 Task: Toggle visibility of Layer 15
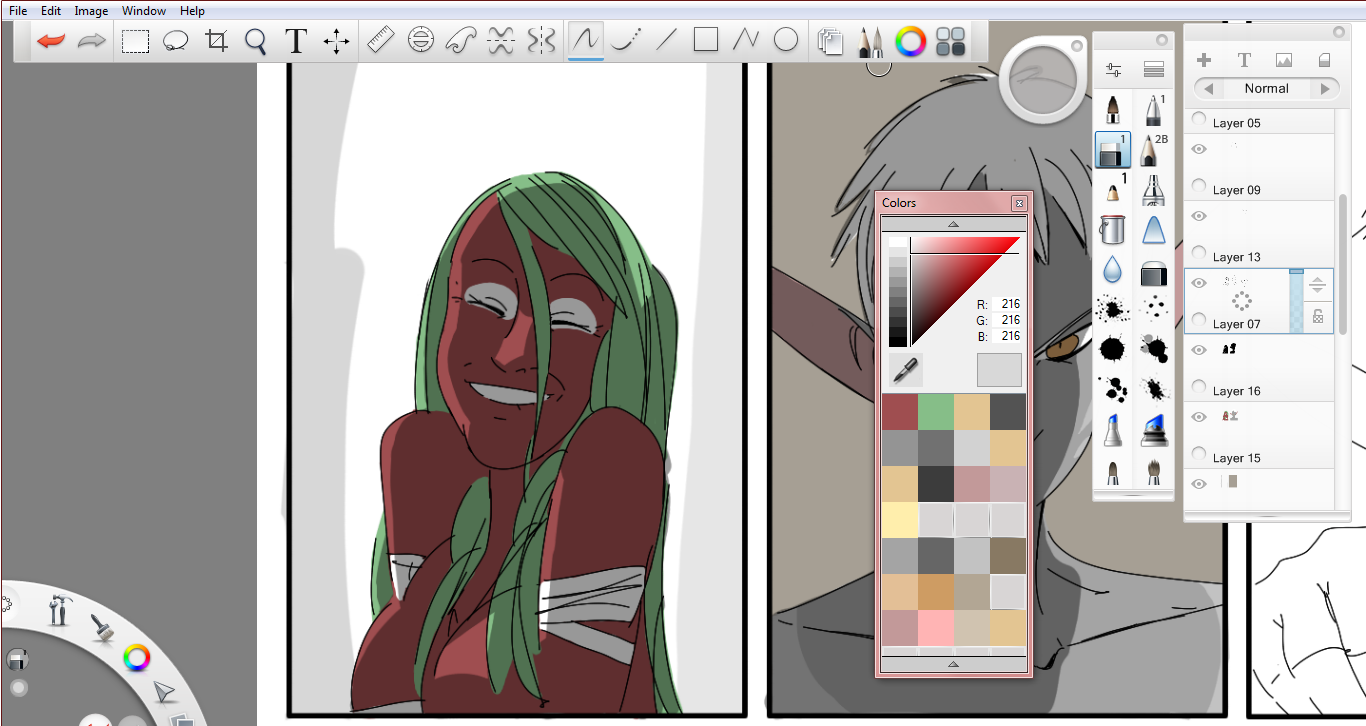click(x=1199, y=417)
